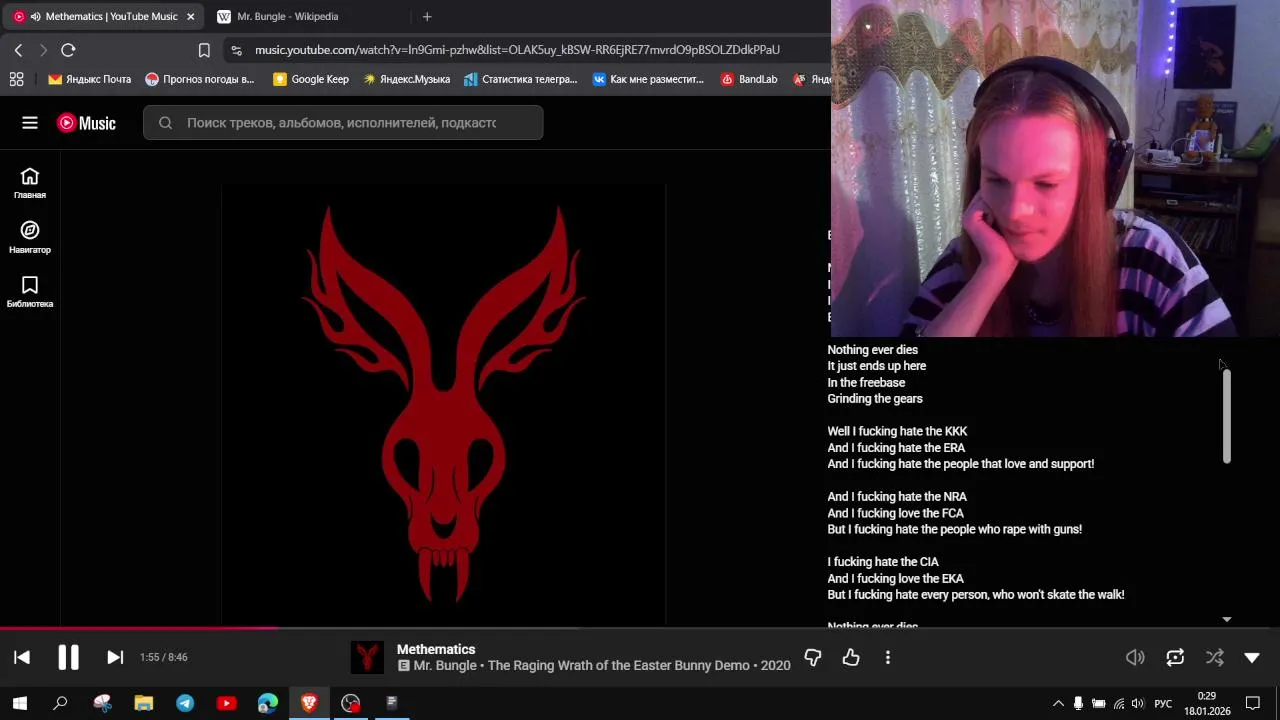Open the three-dot menu for current track
This screenshot has width=1280, height=720.
coord(888,657)
